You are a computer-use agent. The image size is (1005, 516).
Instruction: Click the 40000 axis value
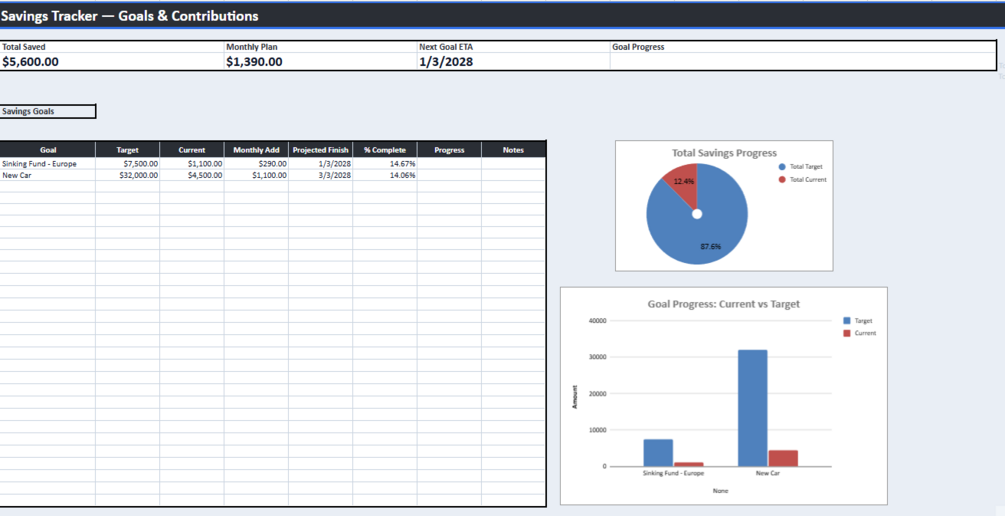coord(597,320)
